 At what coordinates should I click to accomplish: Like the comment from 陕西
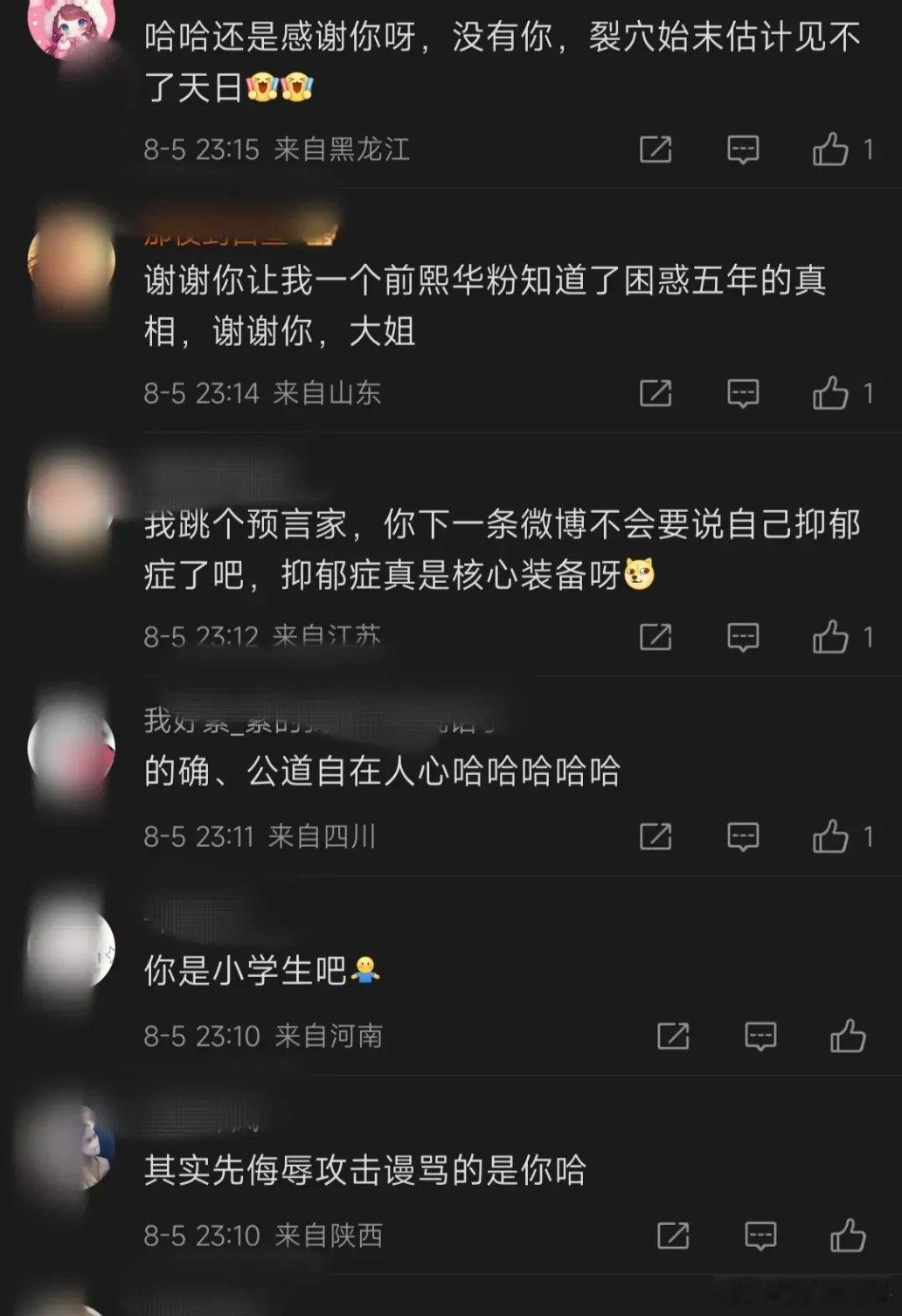(848, 1236)
